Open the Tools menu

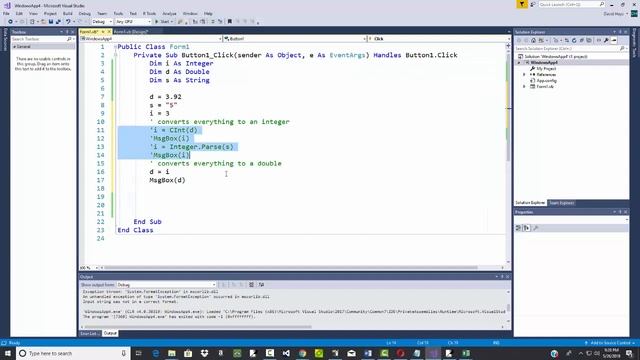[118, 13]
